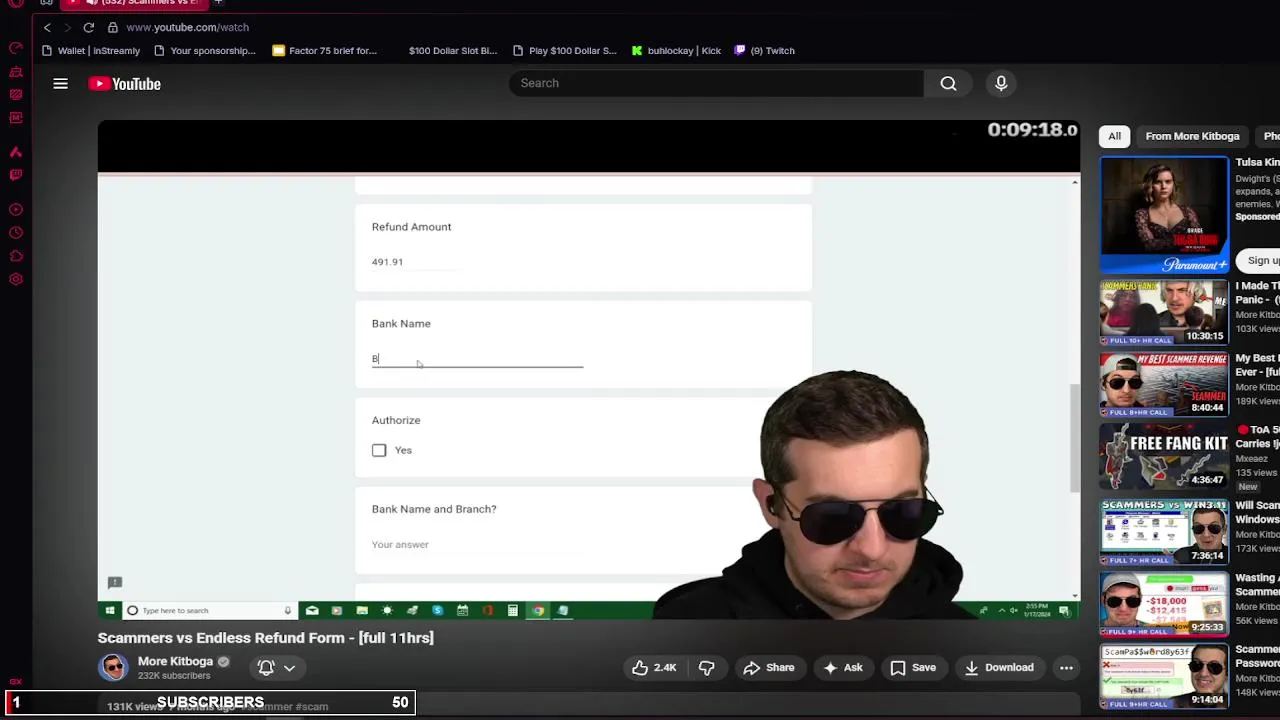Click the Skype icon in the video taskbar
The image size is (1280, 720).
[437, 610]
